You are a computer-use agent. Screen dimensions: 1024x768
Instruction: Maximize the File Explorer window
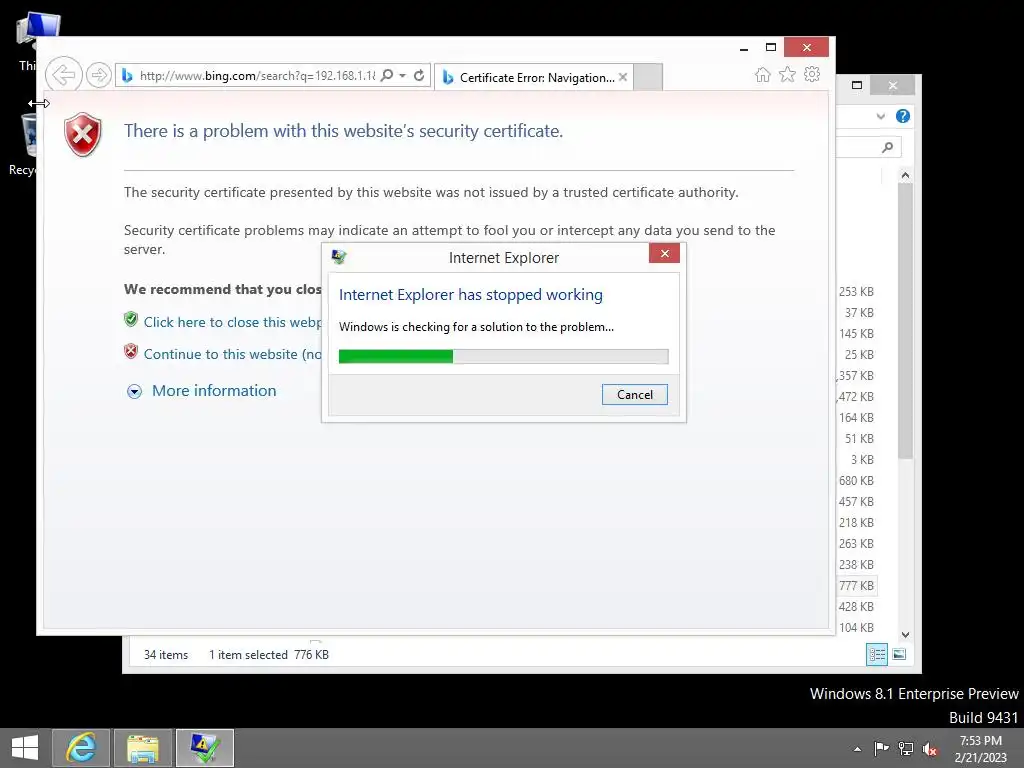[857, 85]
